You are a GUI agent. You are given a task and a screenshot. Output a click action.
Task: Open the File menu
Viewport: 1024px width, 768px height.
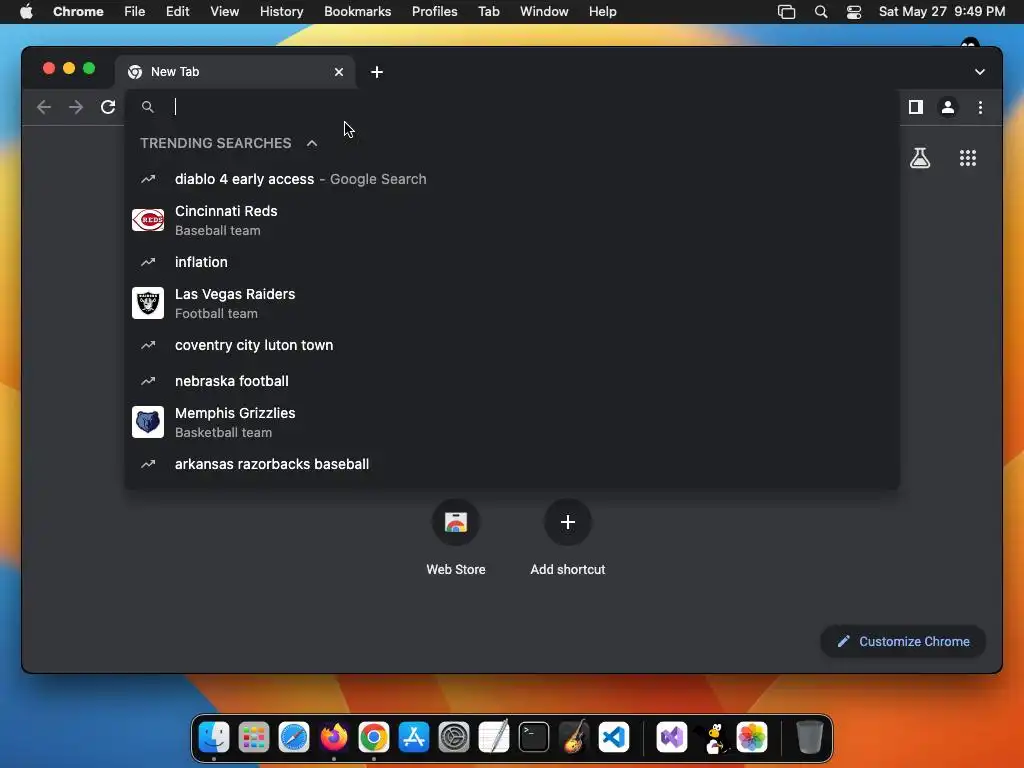click(135, 12)
